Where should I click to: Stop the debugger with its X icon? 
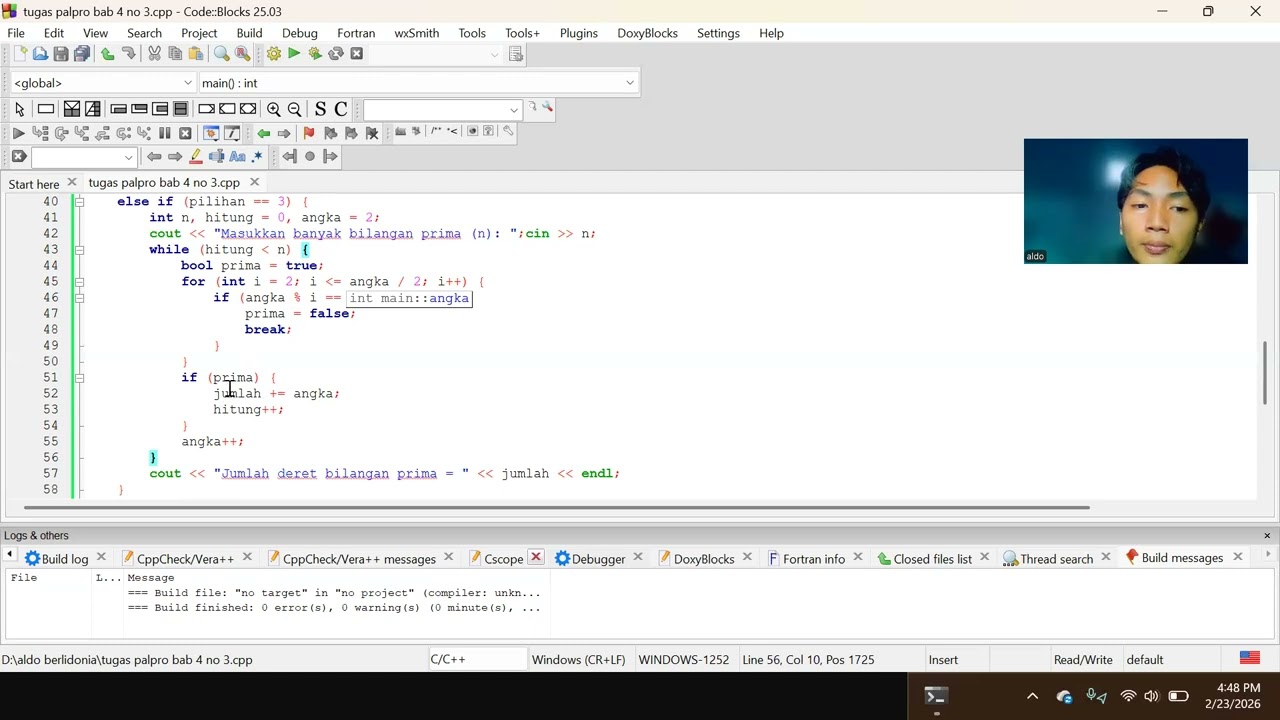(185, 133)
